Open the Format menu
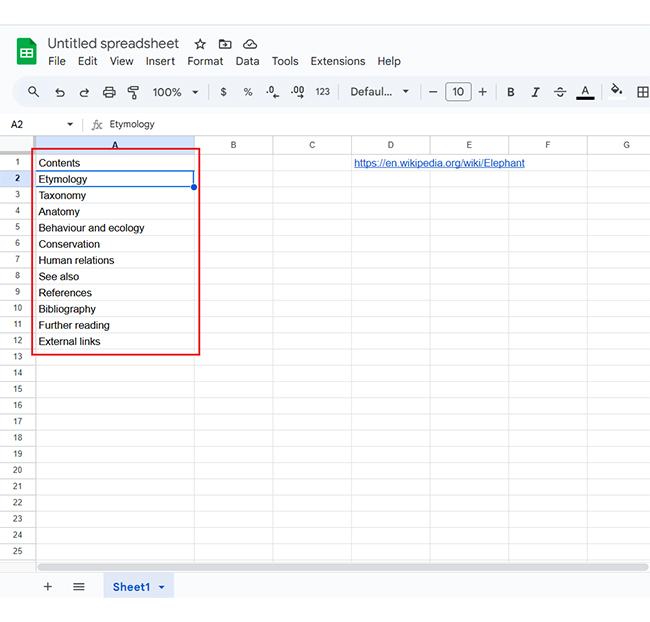Screen dimensions: 650x622 click(205, 61)
